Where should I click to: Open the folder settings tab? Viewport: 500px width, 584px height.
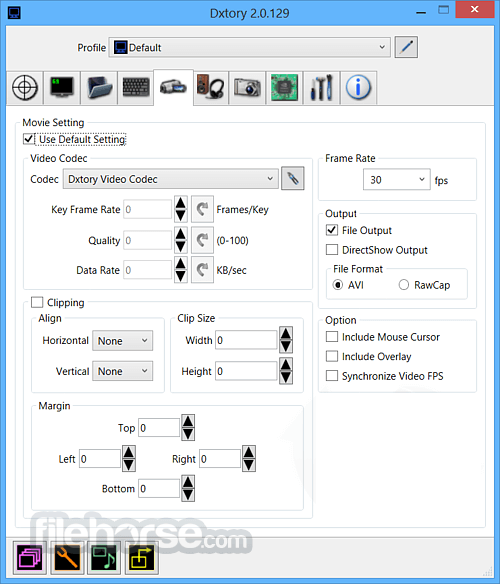point(99,88)
